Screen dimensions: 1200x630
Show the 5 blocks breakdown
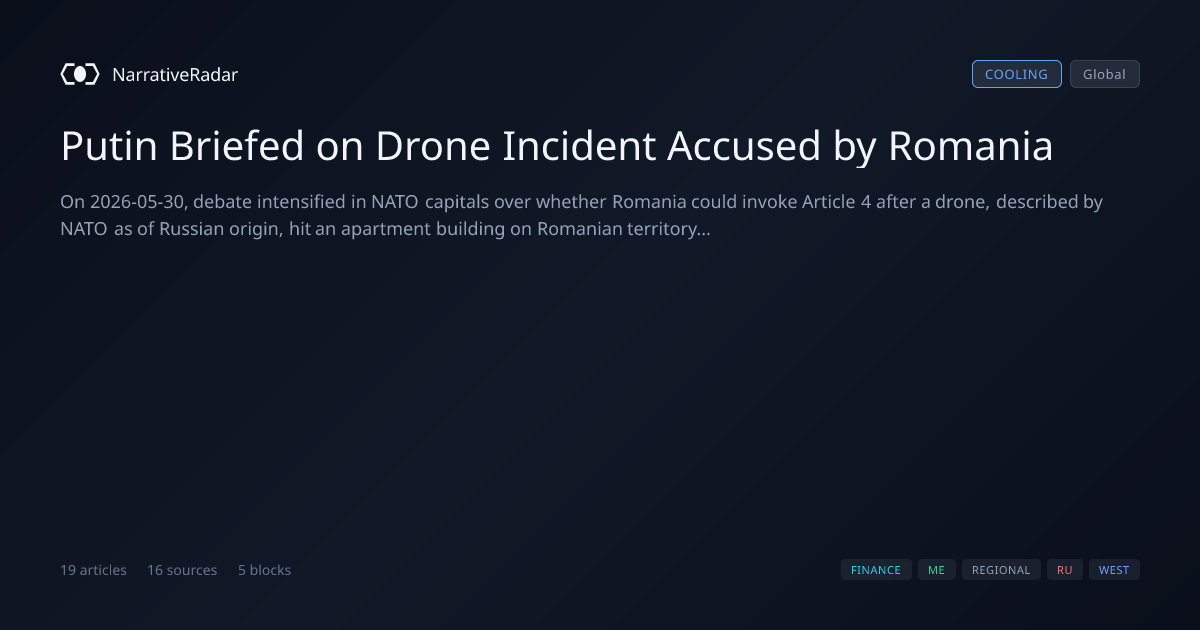264,570
